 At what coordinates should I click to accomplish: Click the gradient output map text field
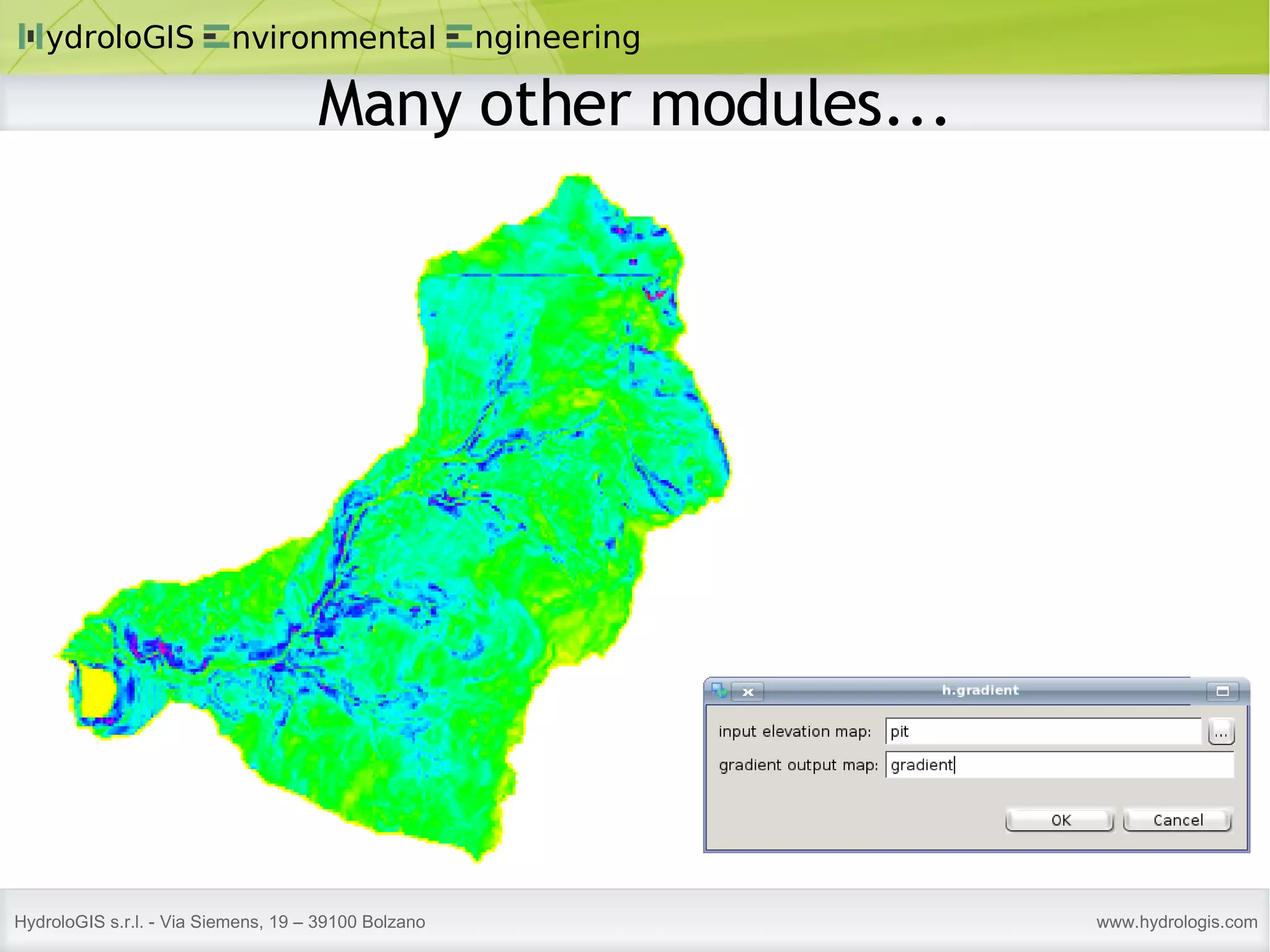pos(1059,765)
